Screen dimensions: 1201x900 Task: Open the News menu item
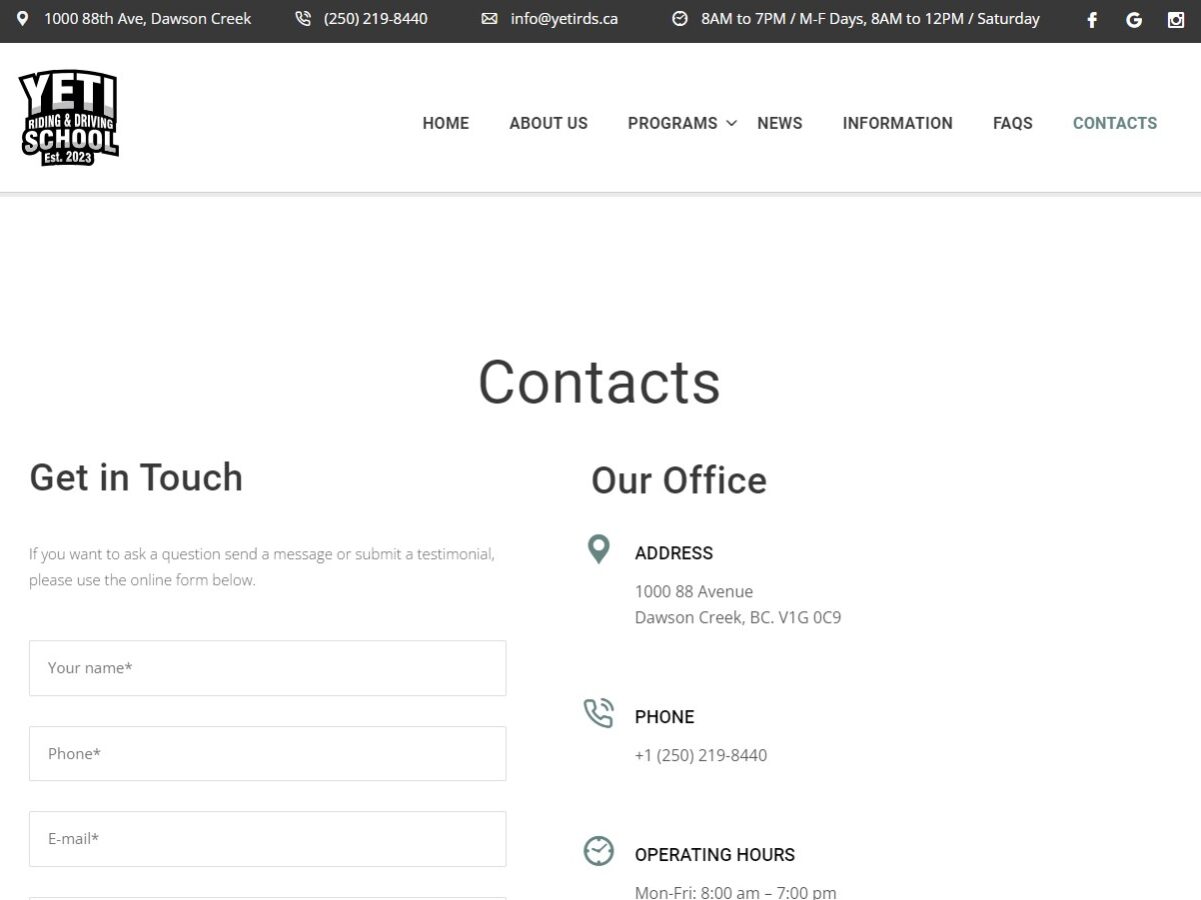[779, 123]
